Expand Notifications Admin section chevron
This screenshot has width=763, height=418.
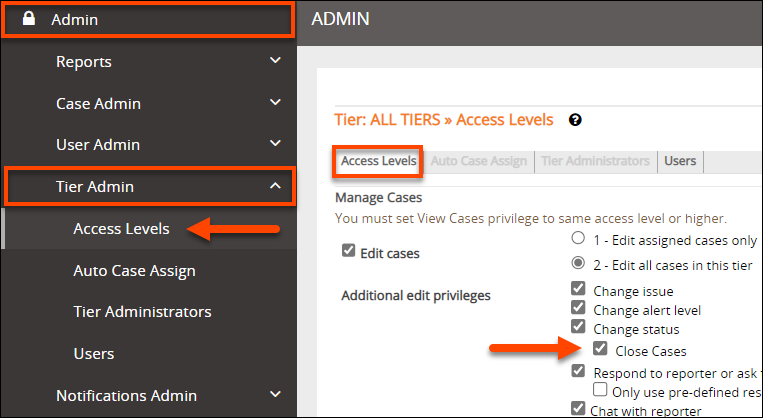click(276, 396)
